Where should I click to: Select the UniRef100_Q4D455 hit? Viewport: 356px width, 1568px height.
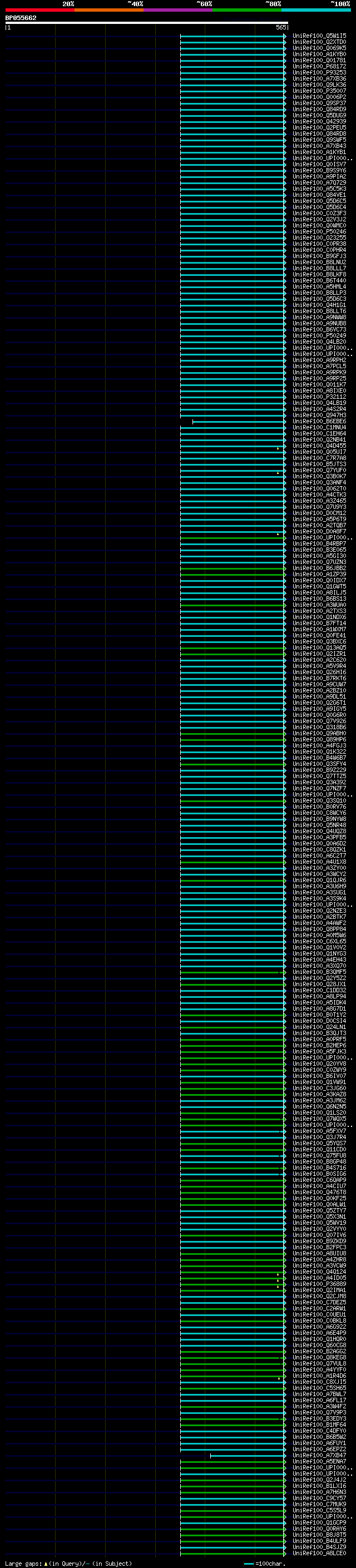pos(319,446)
